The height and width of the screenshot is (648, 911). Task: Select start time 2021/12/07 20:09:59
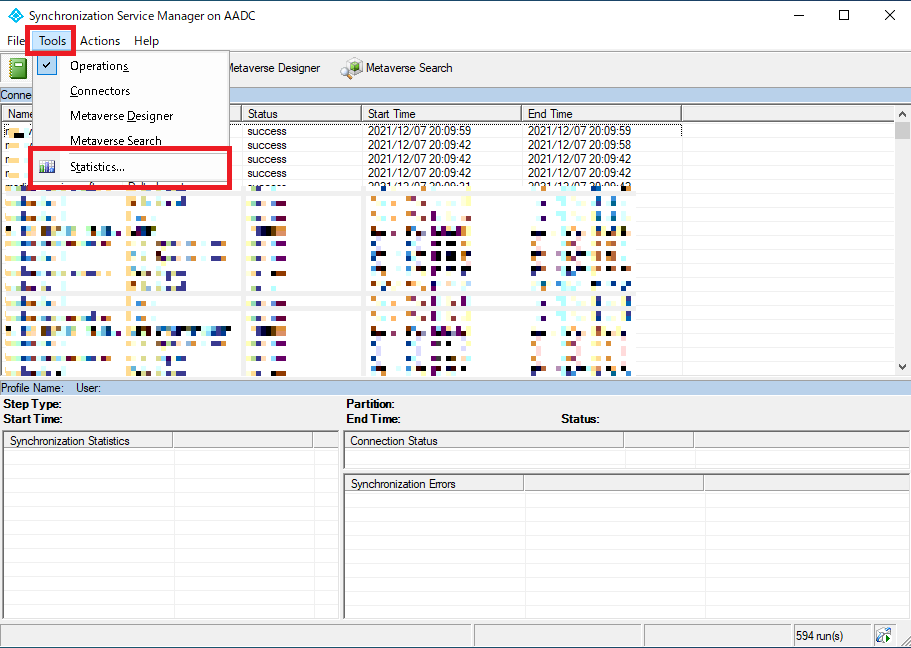(419, 131)
